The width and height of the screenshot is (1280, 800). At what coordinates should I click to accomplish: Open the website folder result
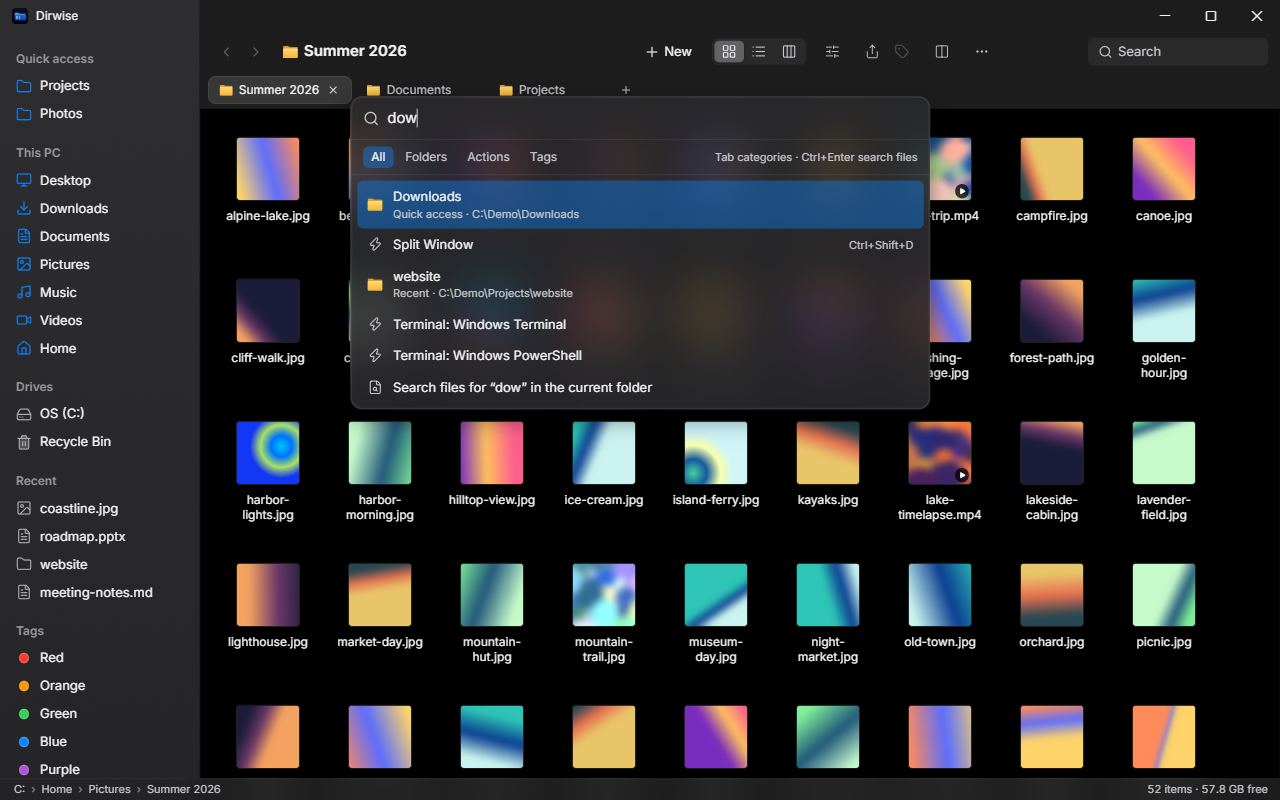640,284
